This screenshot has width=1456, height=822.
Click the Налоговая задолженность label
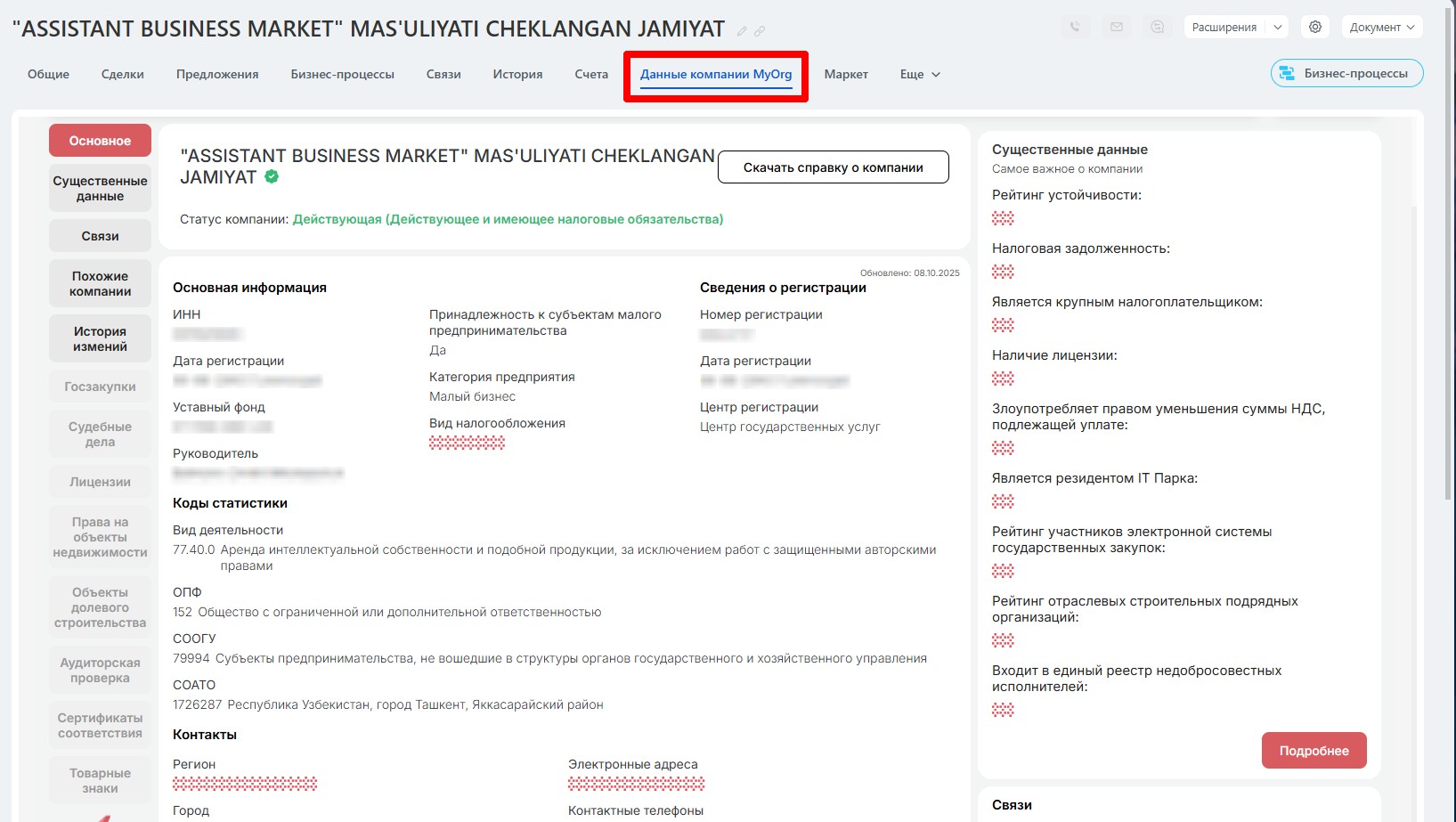1081,248
